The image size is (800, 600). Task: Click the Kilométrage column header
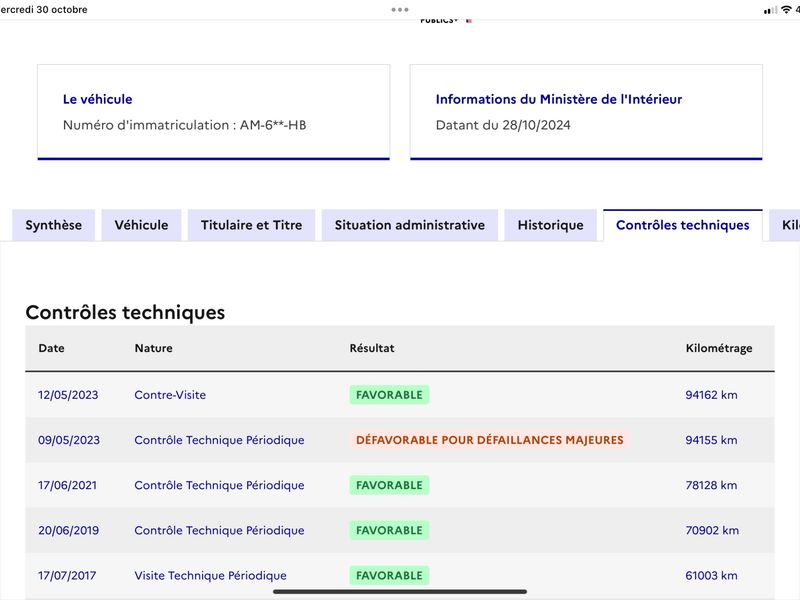coord(719,348)
